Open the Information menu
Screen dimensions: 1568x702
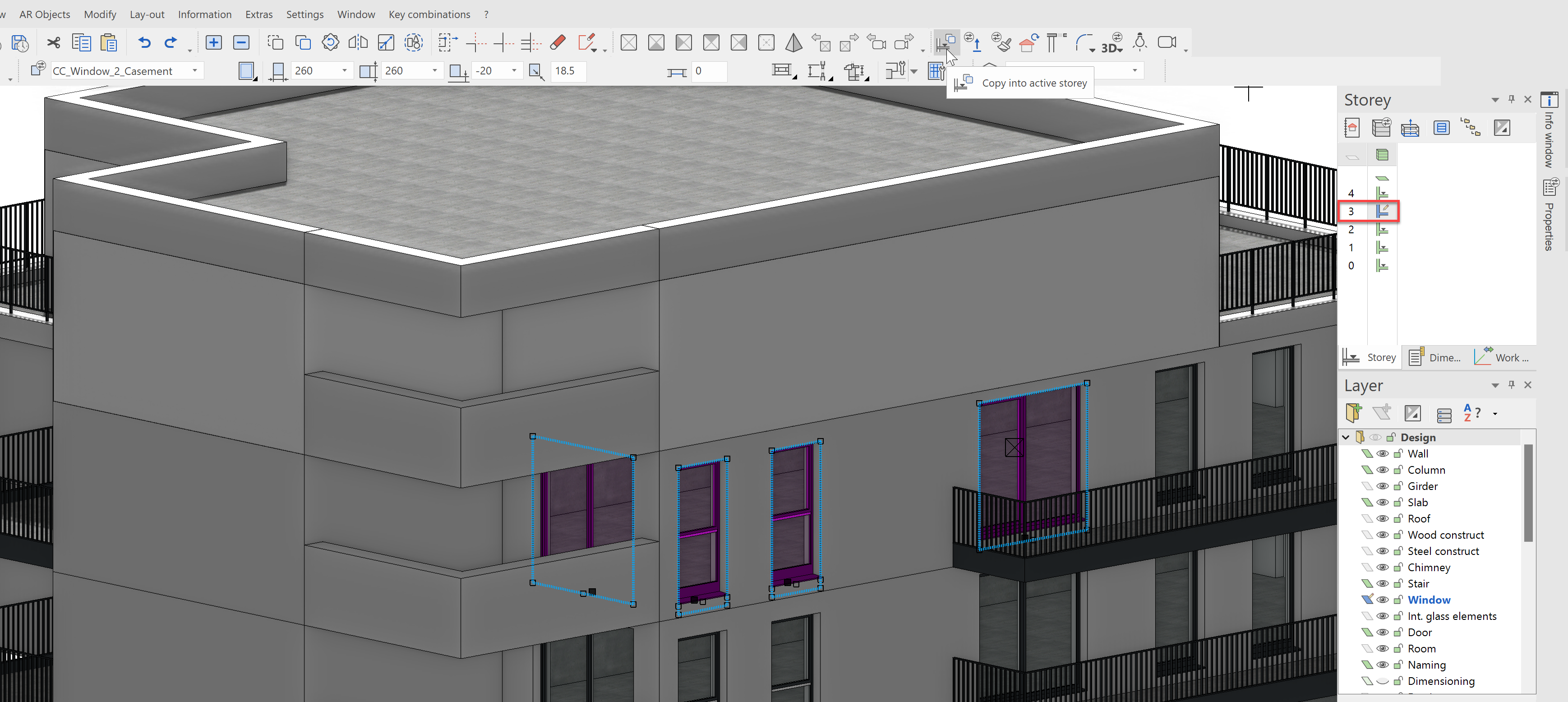pos(204,14)
